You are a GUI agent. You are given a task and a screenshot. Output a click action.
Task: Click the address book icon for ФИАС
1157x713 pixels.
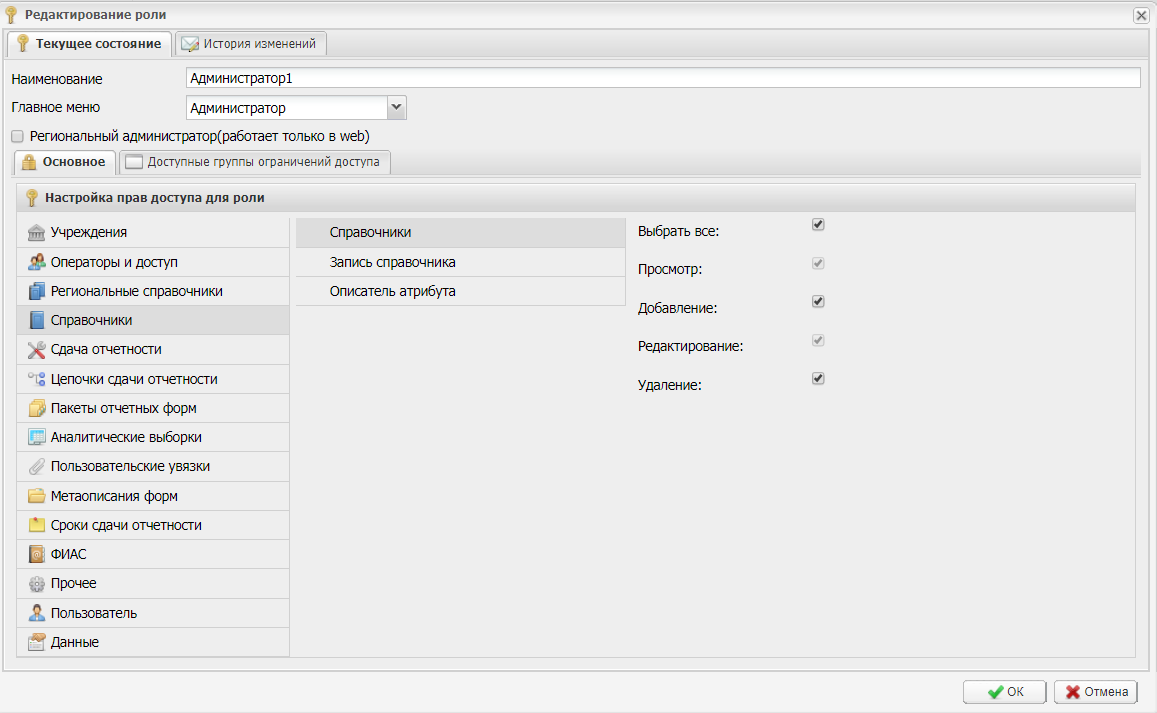37,554
